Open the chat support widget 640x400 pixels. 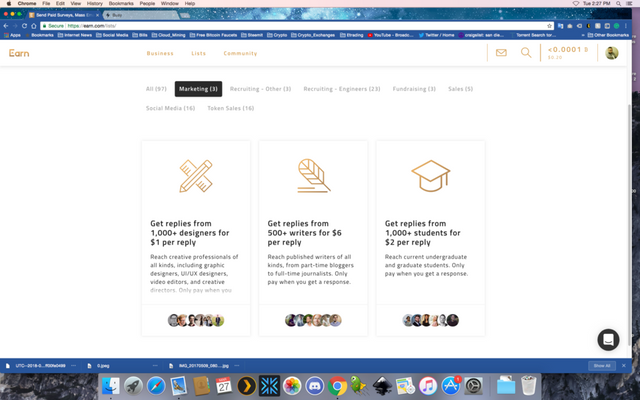pyautogui.click(x=608, y=340)
